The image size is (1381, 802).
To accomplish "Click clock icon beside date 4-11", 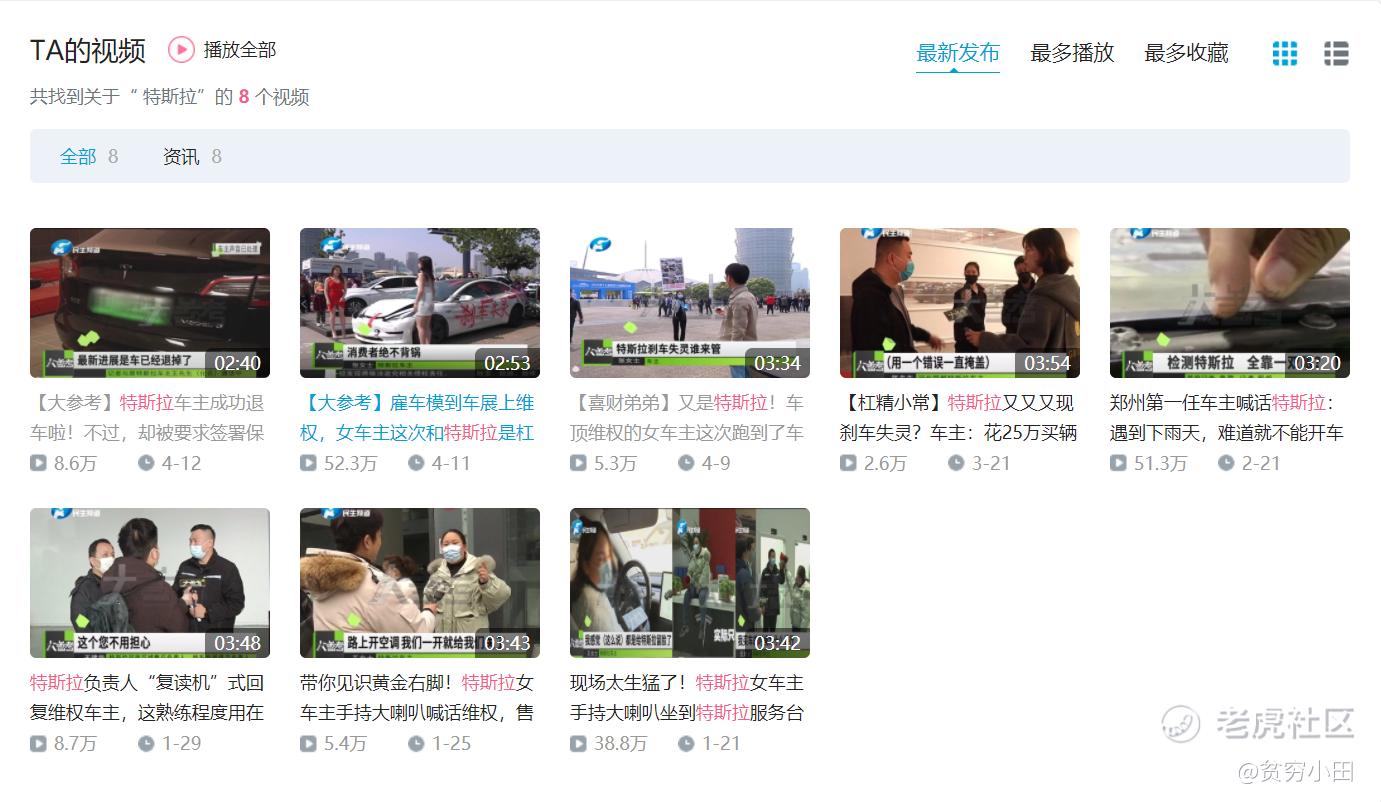I will point(416,463).
